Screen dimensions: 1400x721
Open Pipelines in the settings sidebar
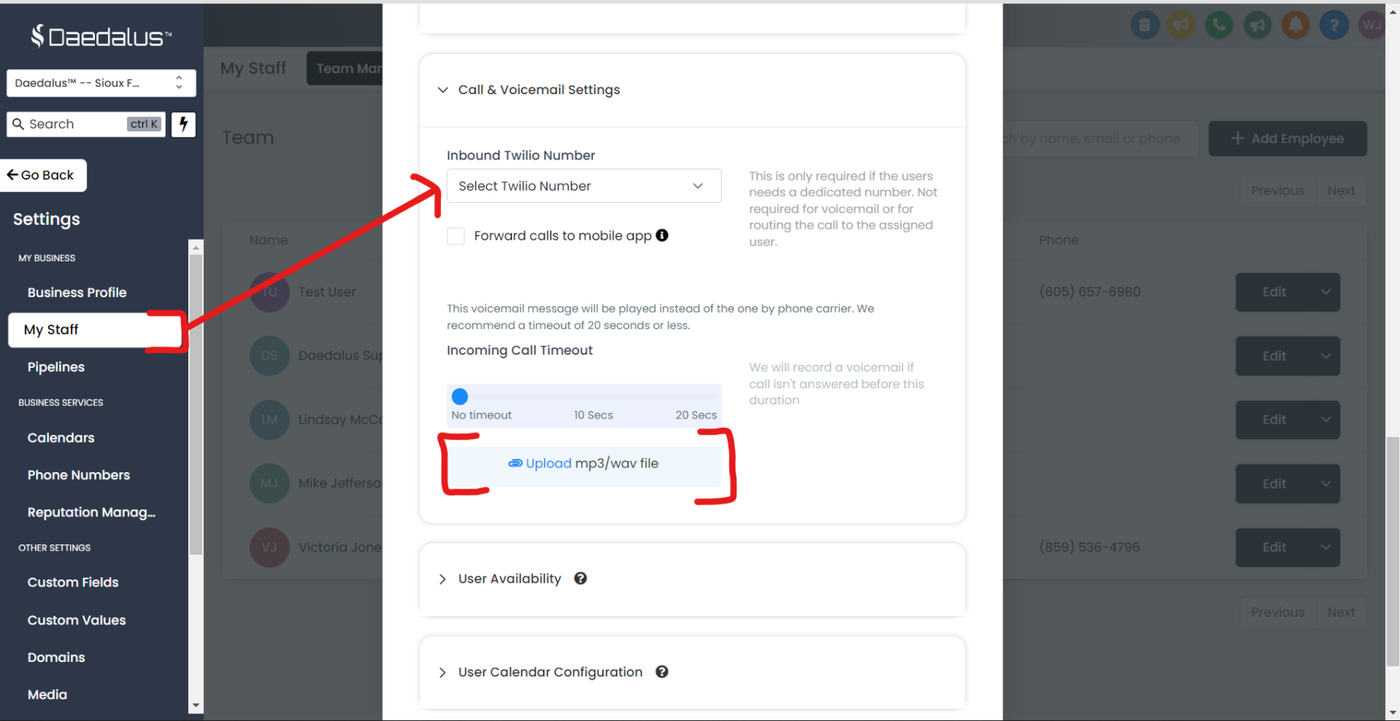click(56, 367)
